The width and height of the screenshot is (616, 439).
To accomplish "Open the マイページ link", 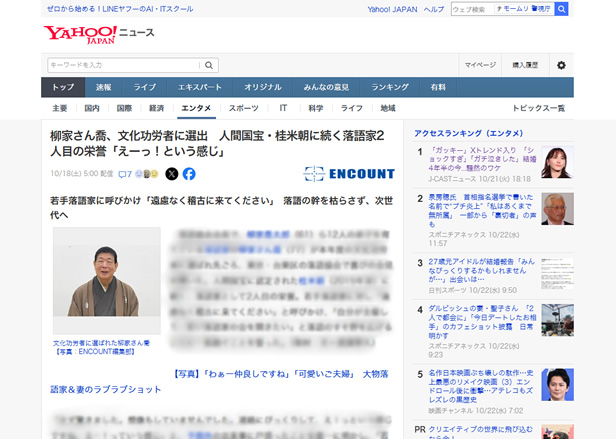I will pos(480,65).
